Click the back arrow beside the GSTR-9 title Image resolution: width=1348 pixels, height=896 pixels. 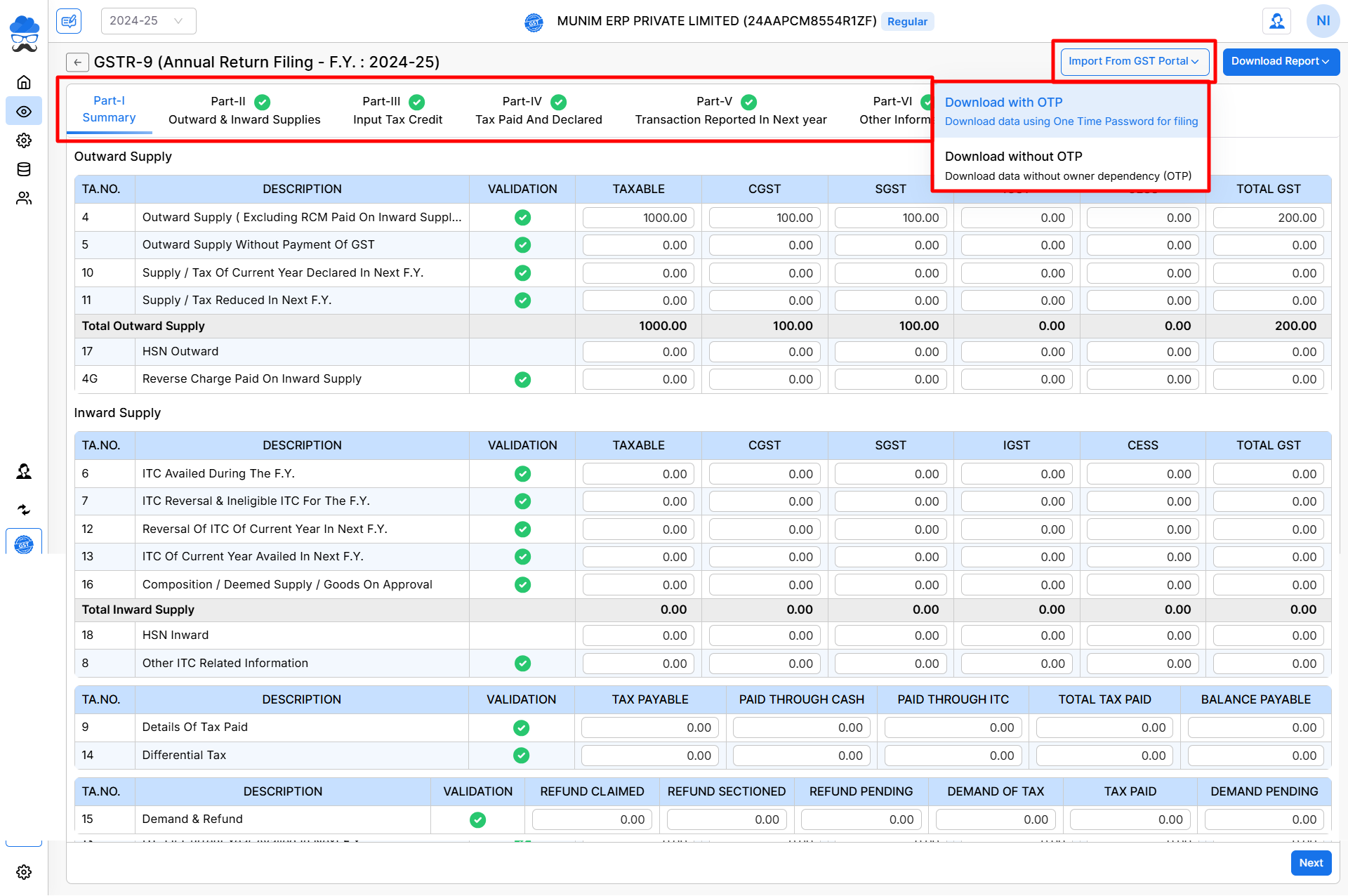78,62
